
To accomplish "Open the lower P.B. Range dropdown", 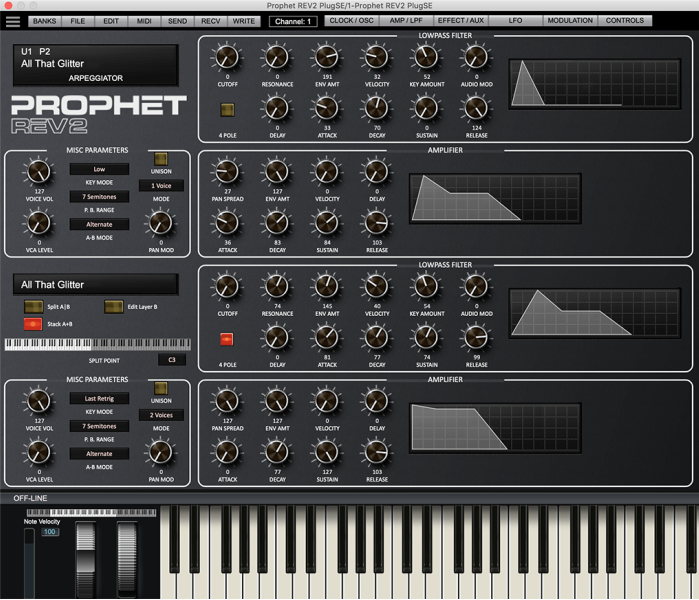I will pyautogui.click(x=99, y=426).
